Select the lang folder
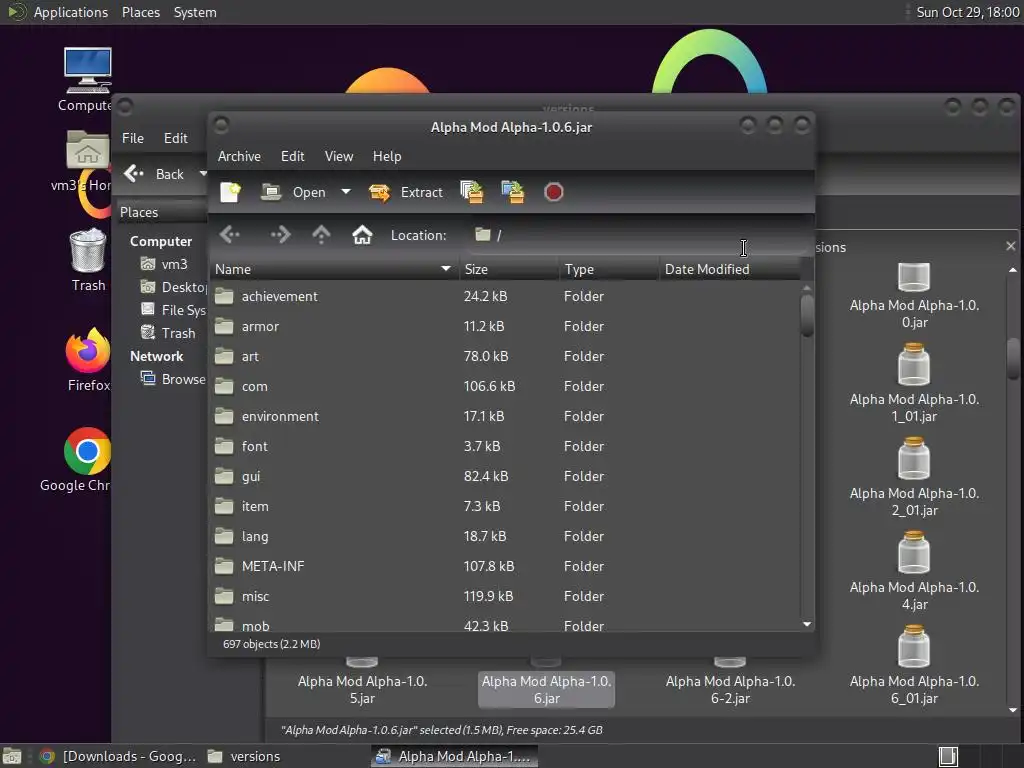Viewport: 1024px width, 768px height. [x=505, y=537]
